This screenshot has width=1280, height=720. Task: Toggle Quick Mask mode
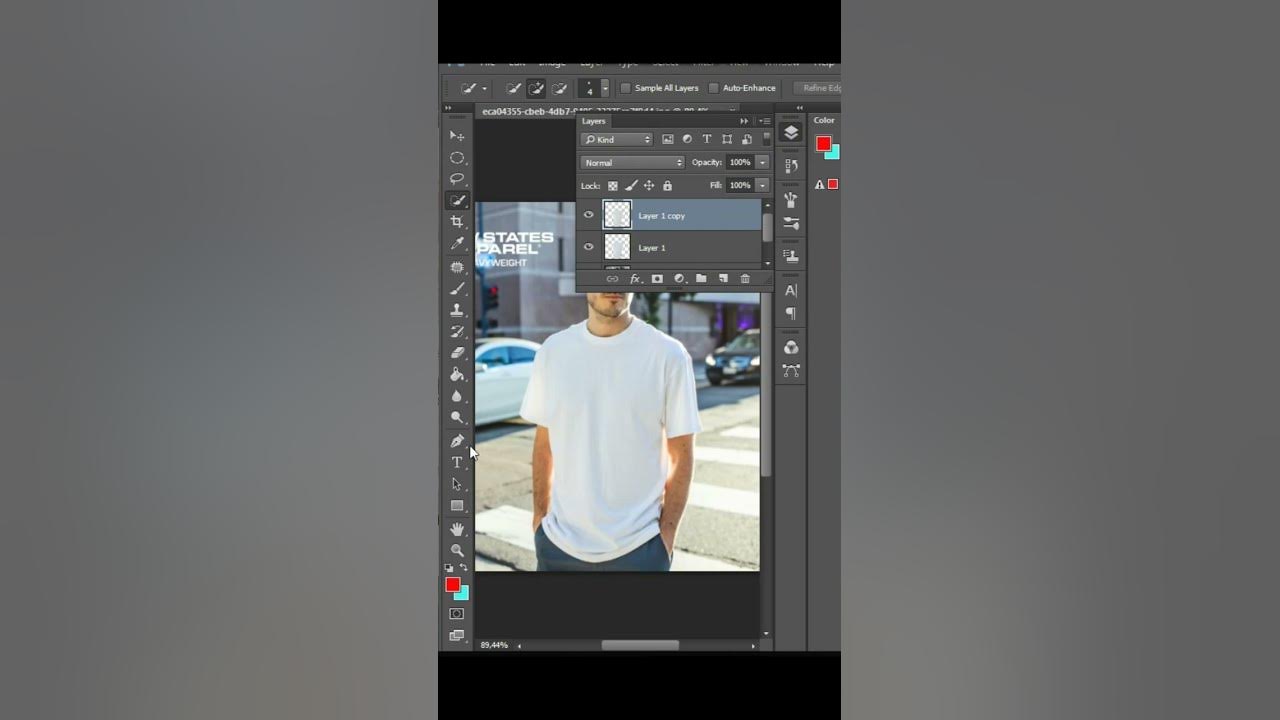coord(457,614)
